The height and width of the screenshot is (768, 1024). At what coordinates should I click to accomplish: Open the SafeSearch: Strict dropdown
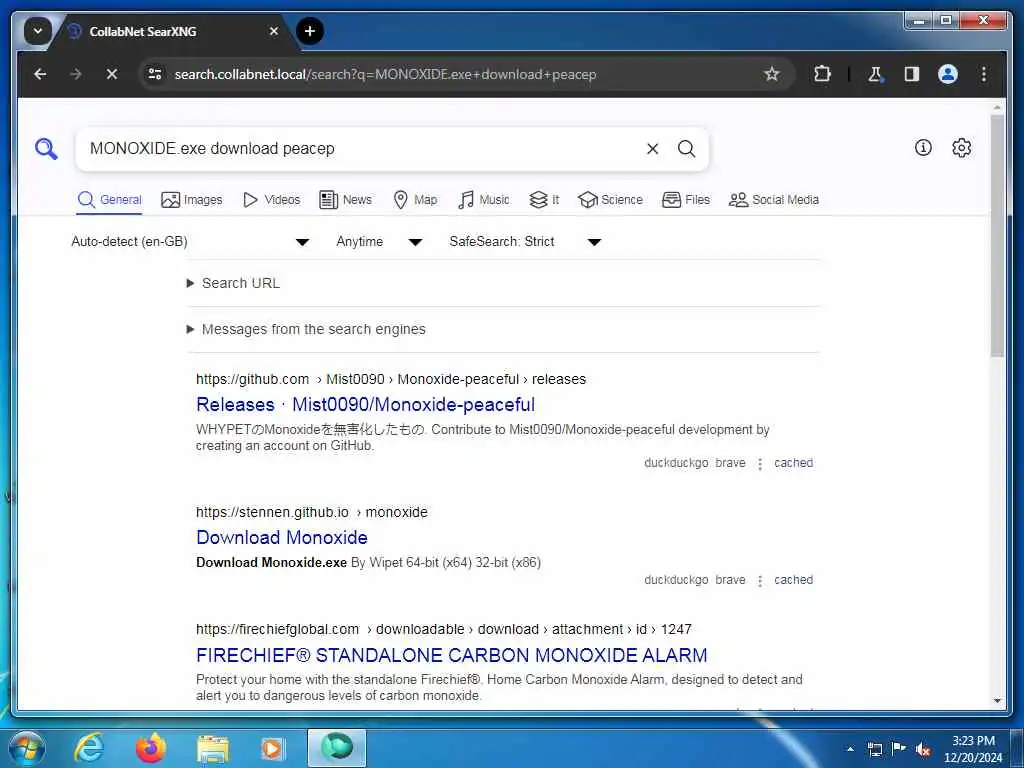(525, 242)
